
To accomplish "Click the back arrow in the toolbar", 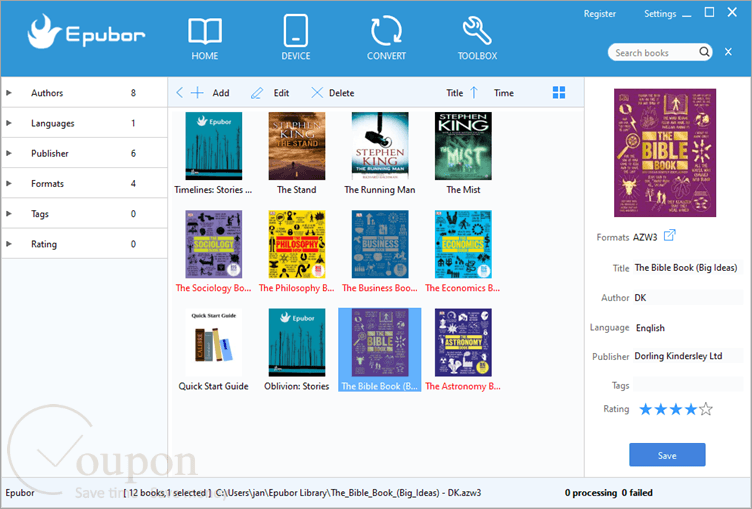I will click(179, 93).
